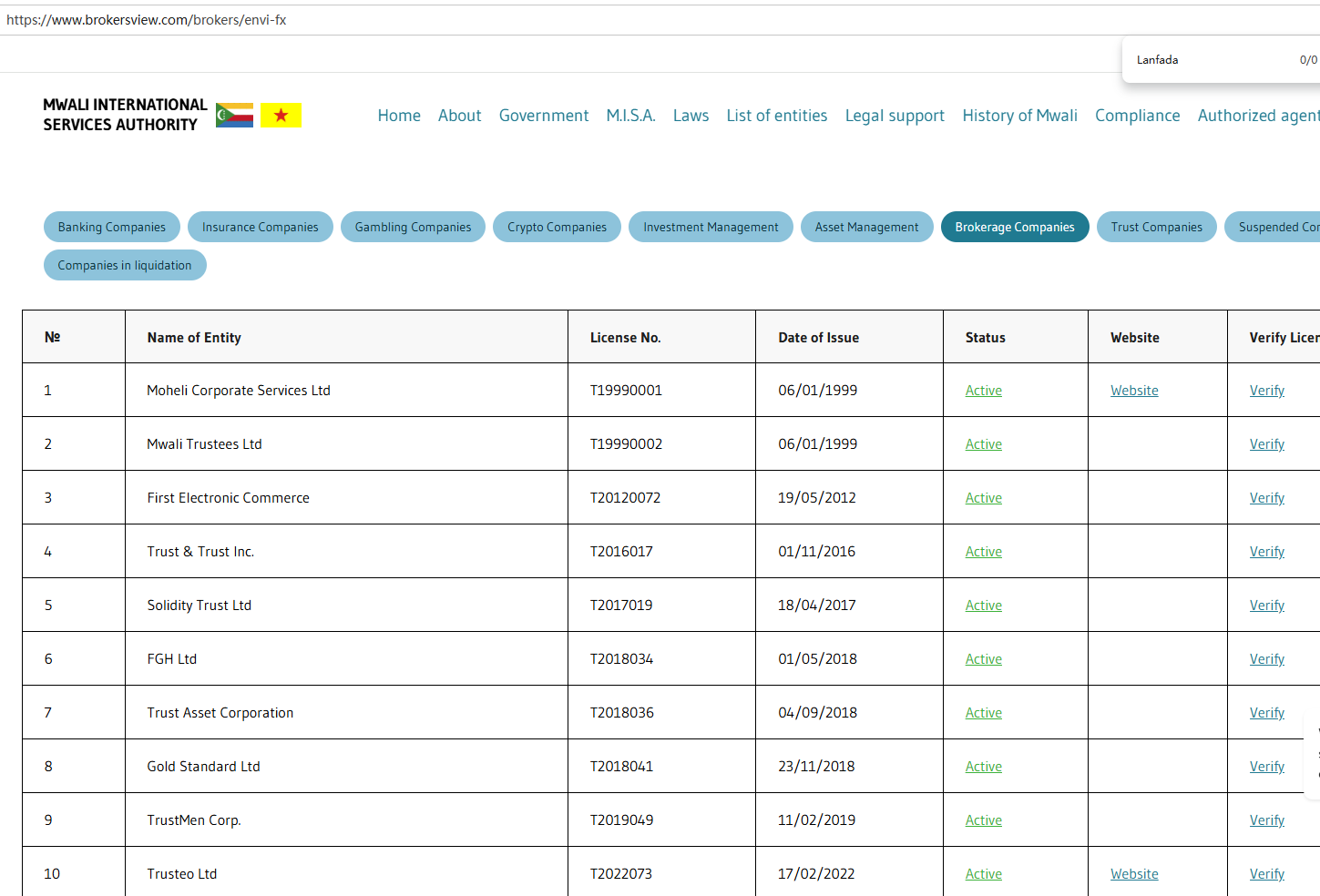Click the yellow flag with red star
Screen dimensions: 1320x896
click(x=281, y=116)
